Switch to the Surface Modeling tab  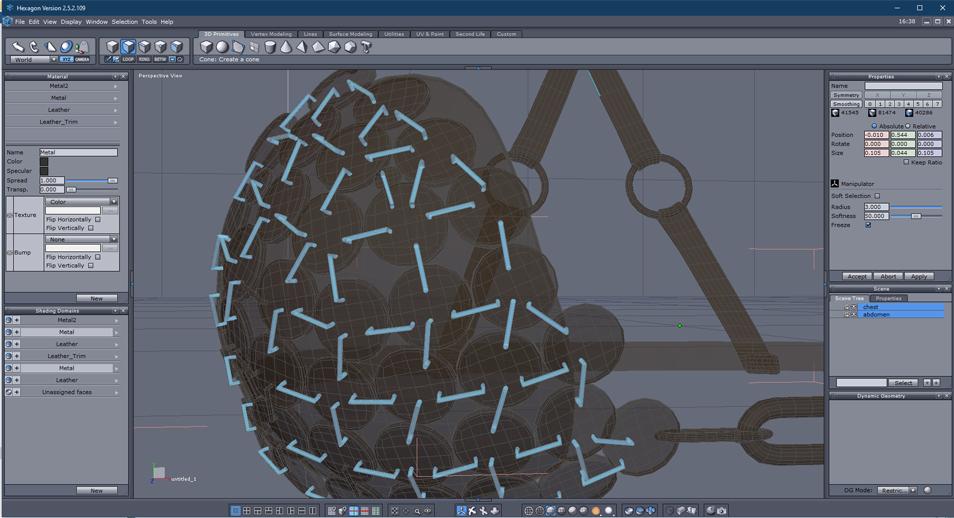click(x=350, y=34)
